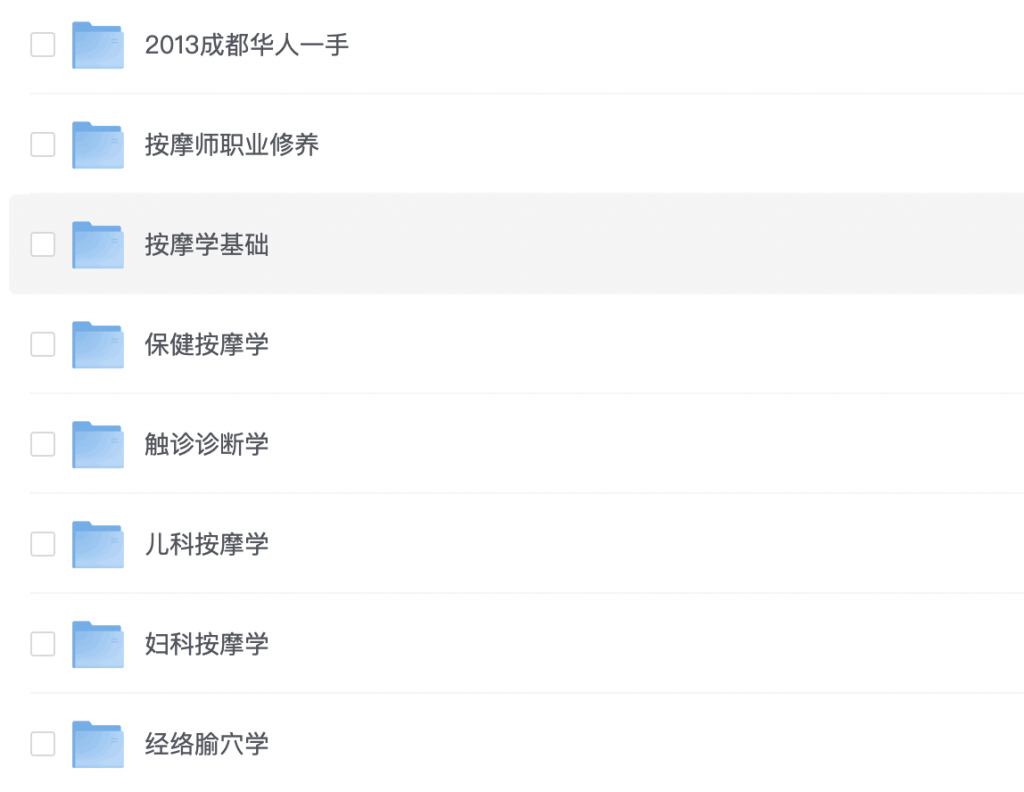
Task: Click the 经络腧穴学 folder name
Action: click(x=207, y=744)
